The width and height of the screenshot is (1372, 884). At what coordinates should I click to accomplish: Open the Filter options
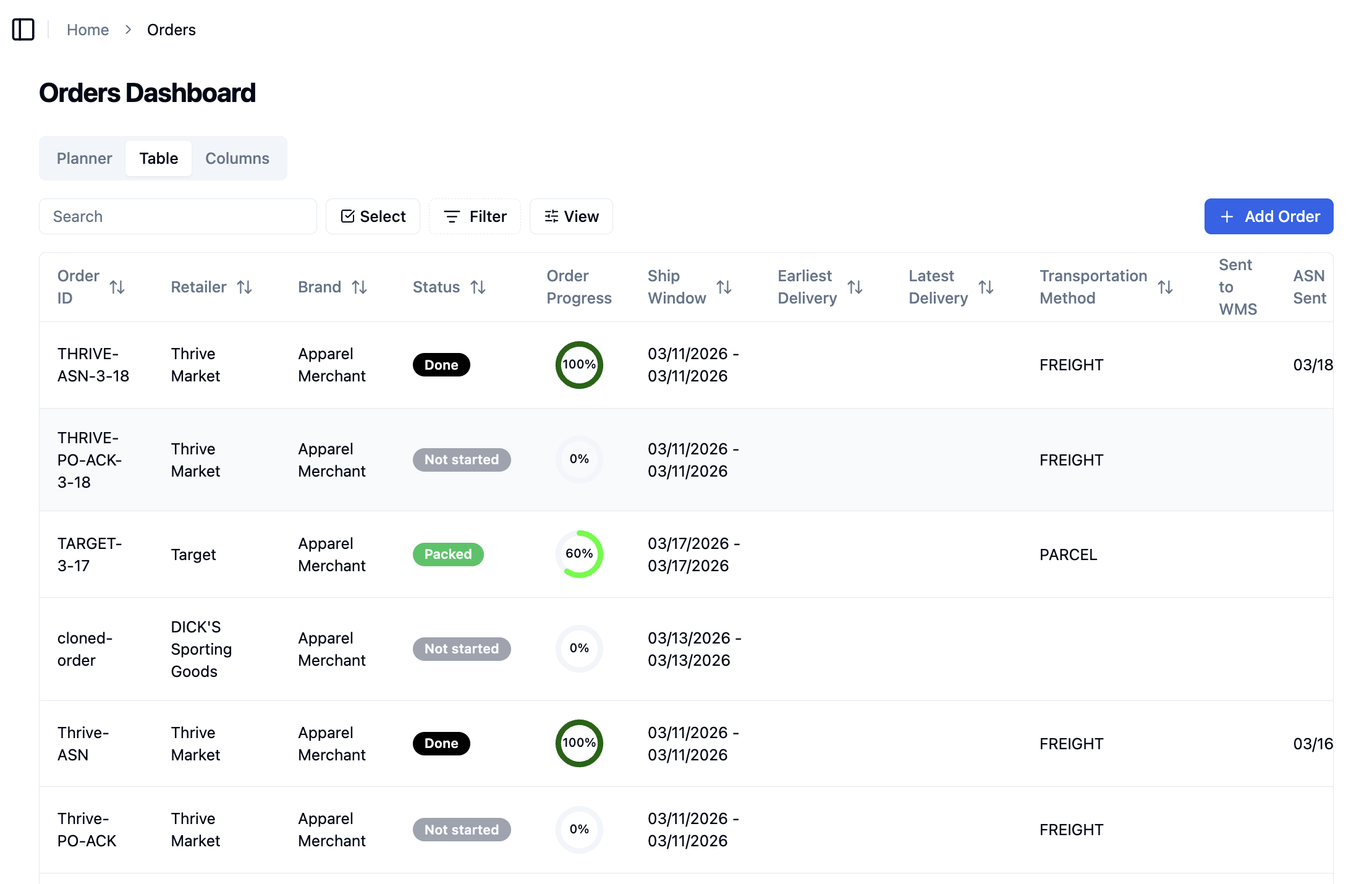(x=475, y=216)
